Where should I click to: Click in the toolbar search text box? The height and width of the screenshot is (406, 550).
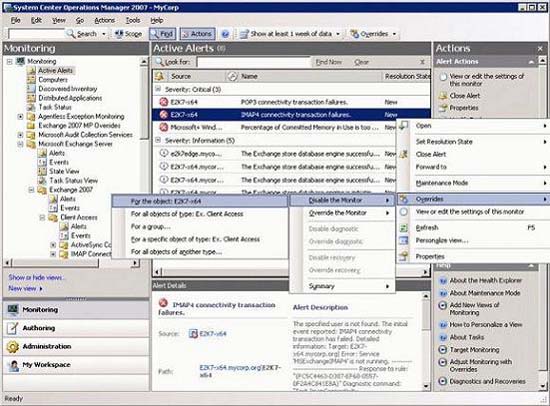(36, 34)
